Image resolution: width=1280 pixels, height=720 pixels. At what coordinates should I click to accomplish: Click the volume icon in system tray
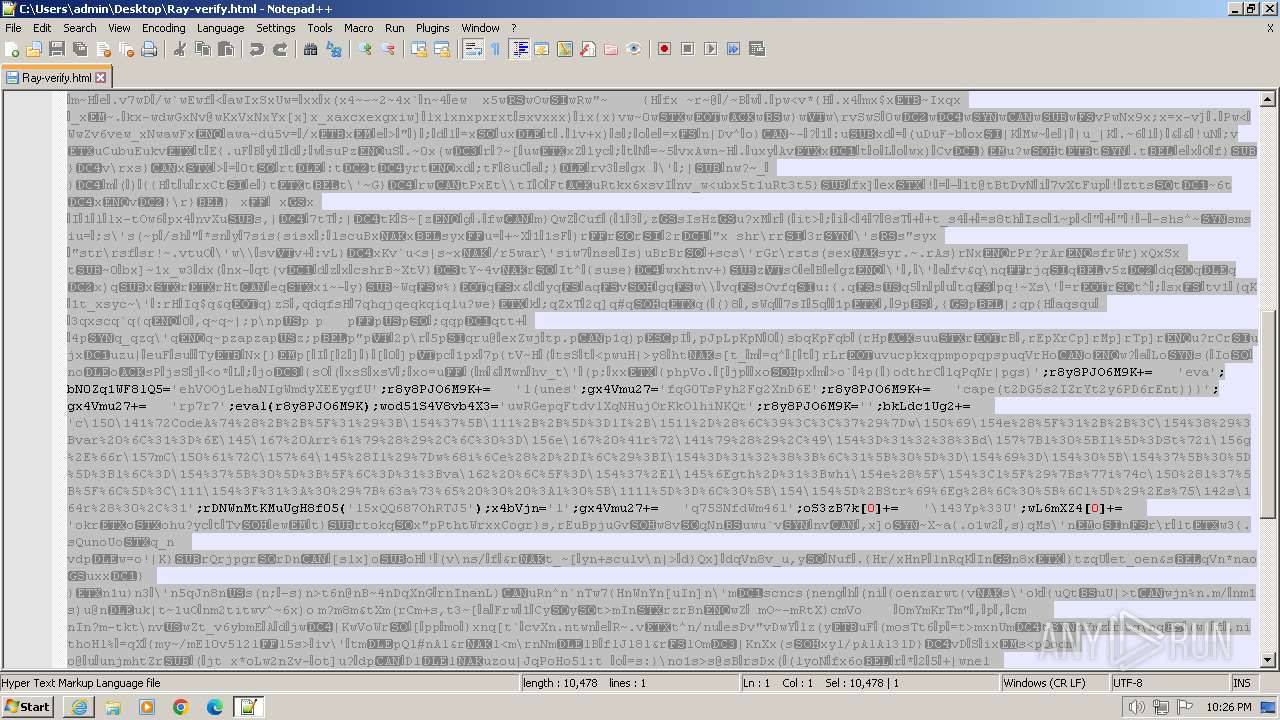(x=1136, y=707)
